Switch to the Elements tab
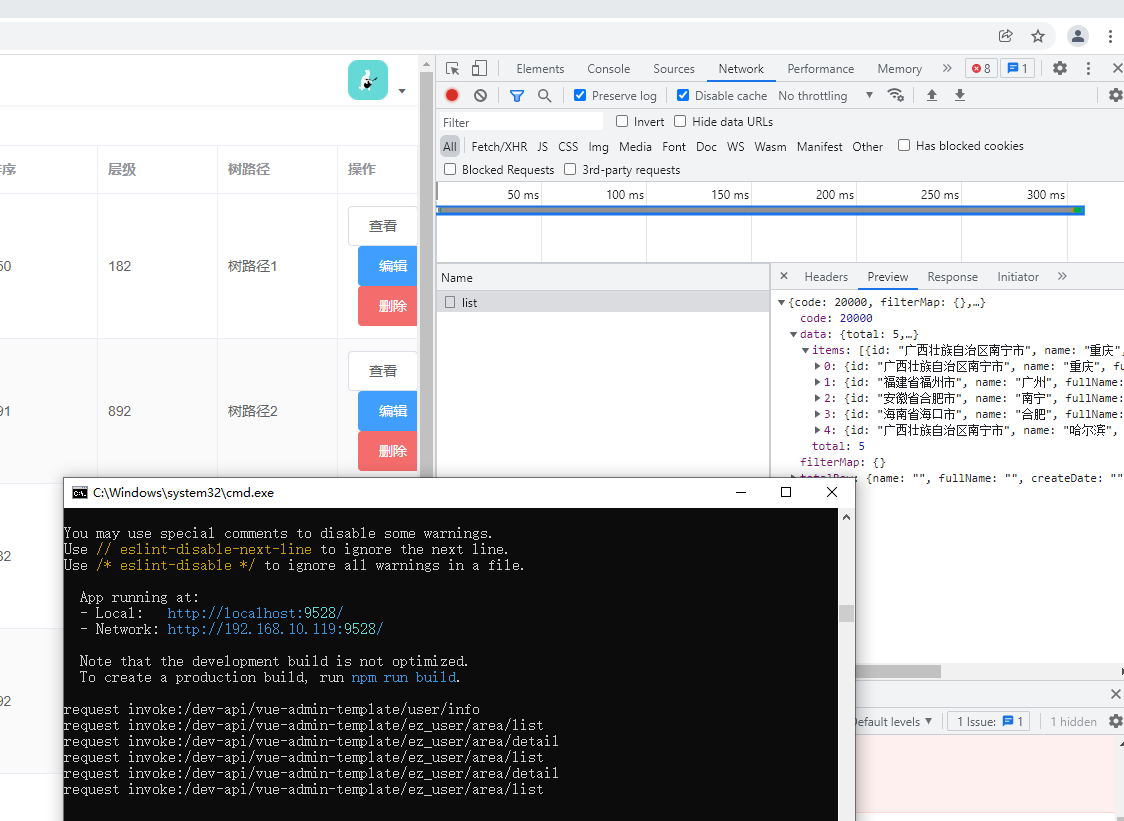 pyautogui.click(x=540, y=69)
